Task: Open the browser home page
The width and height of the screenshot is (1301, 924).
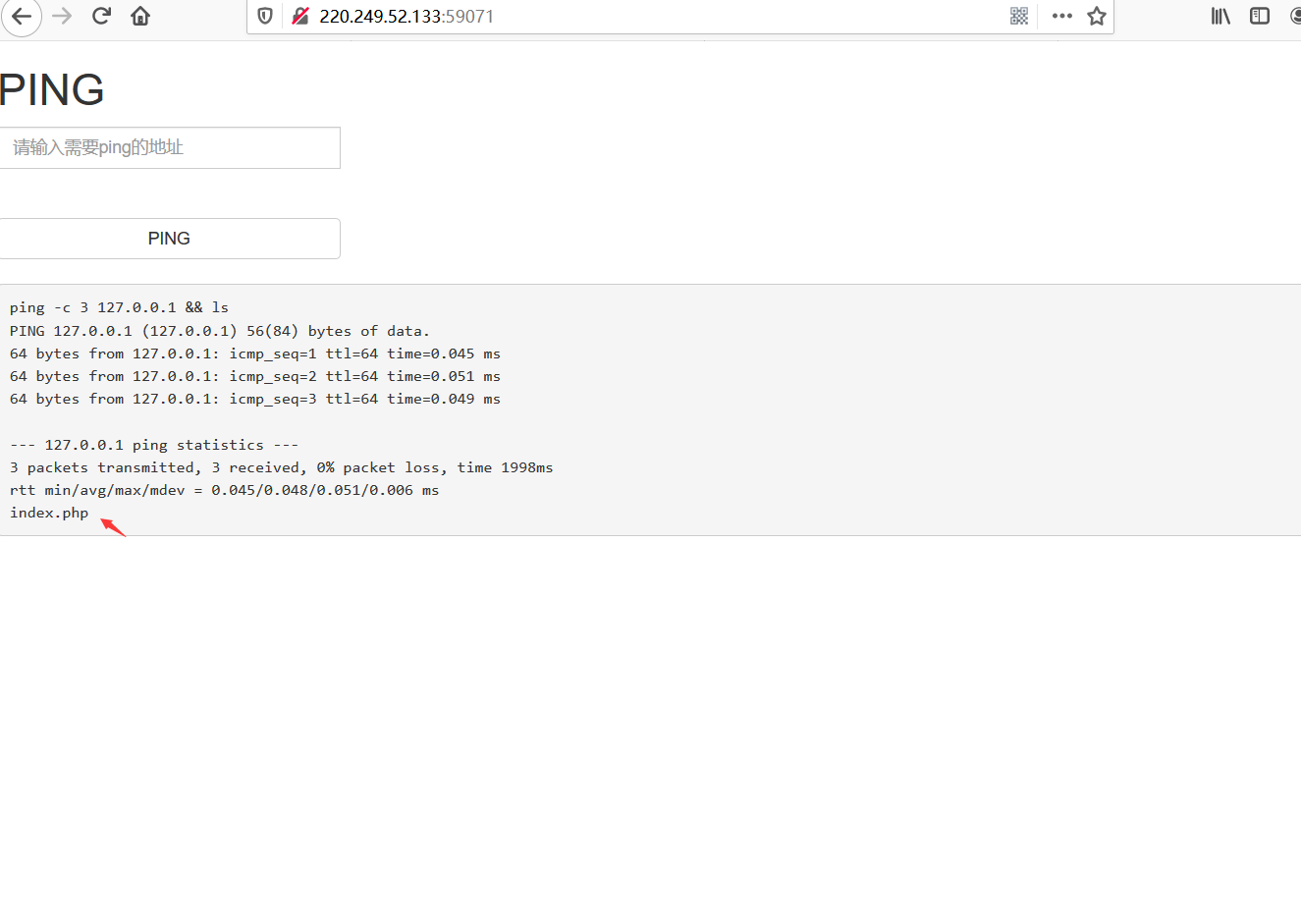Action: click(x=140, y=17)
